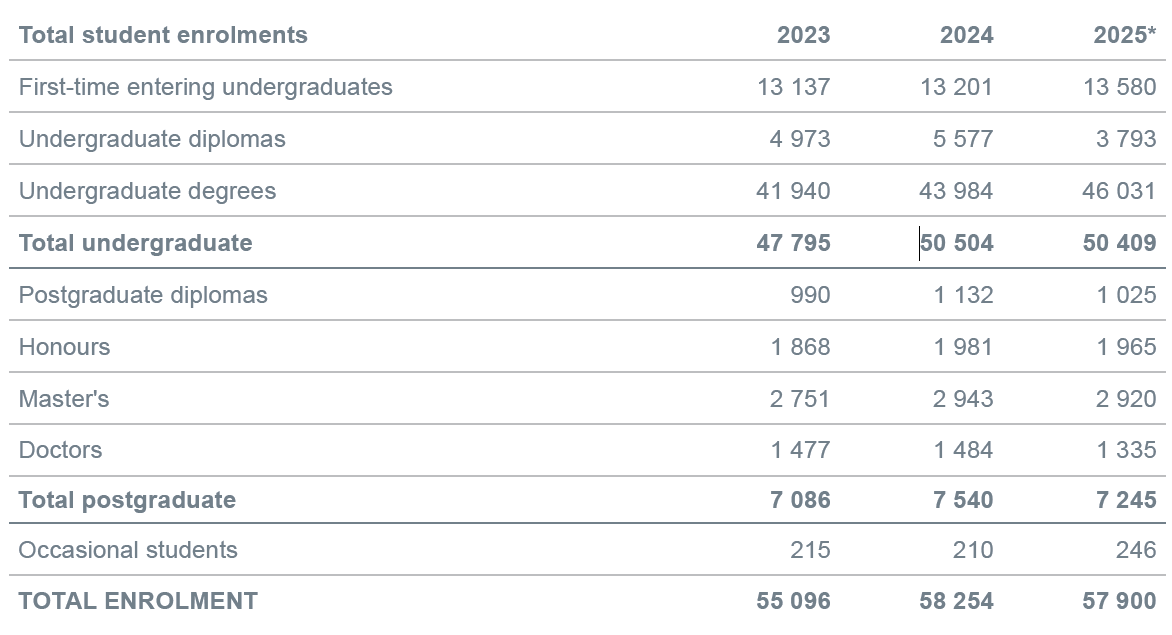This screenshot has height=635, width=1172.
Task: Click the 'Master's' row label
Action: tap(64, 399)
